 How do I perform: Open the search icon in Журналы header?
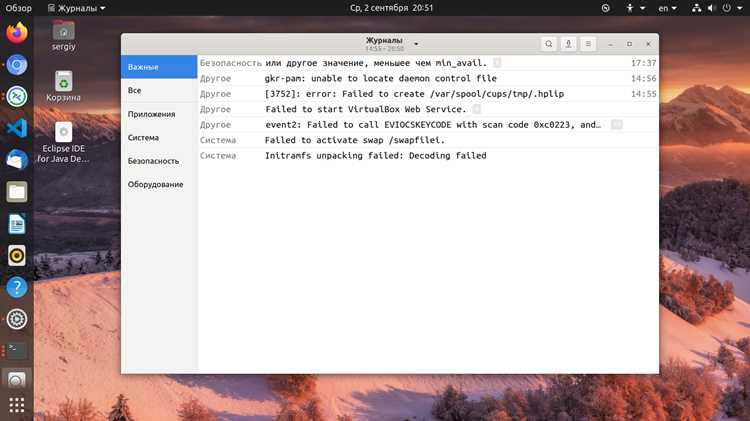(549, 44)
